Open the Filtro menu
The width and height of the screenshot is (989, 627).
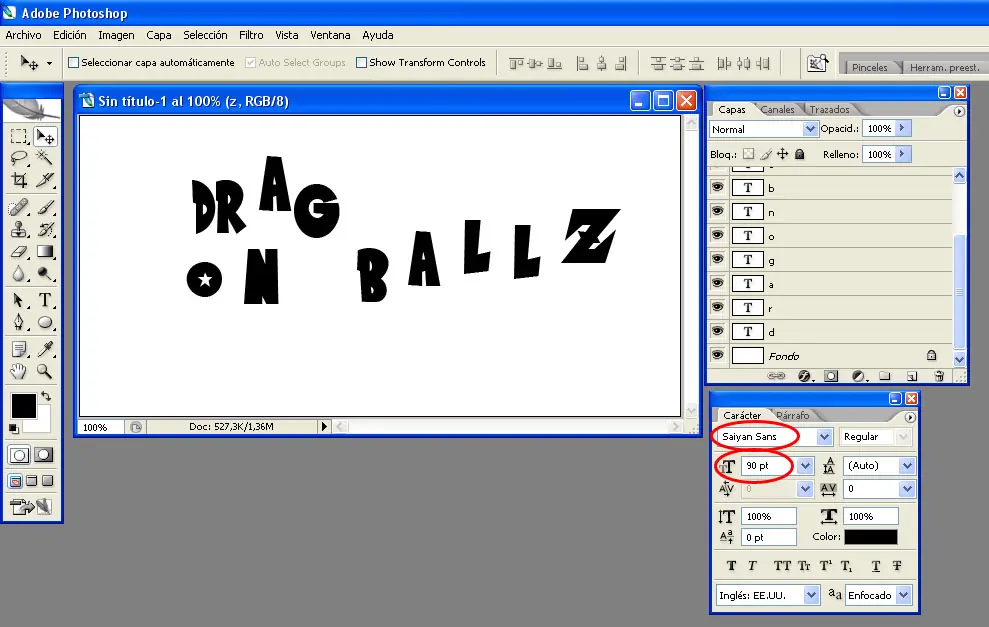[x=251, y=35]
